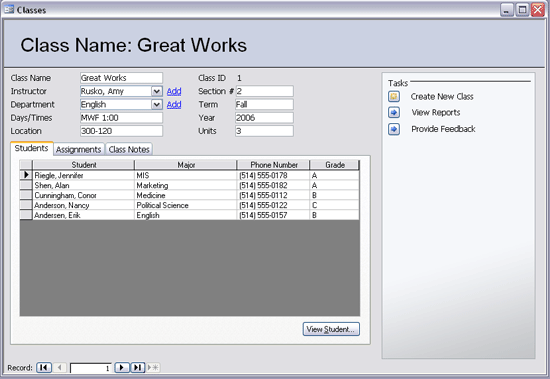Viewport: 550px width, 379px height.
Task: Click the cell Anderson, Nancy
Action: pos(83,205)
